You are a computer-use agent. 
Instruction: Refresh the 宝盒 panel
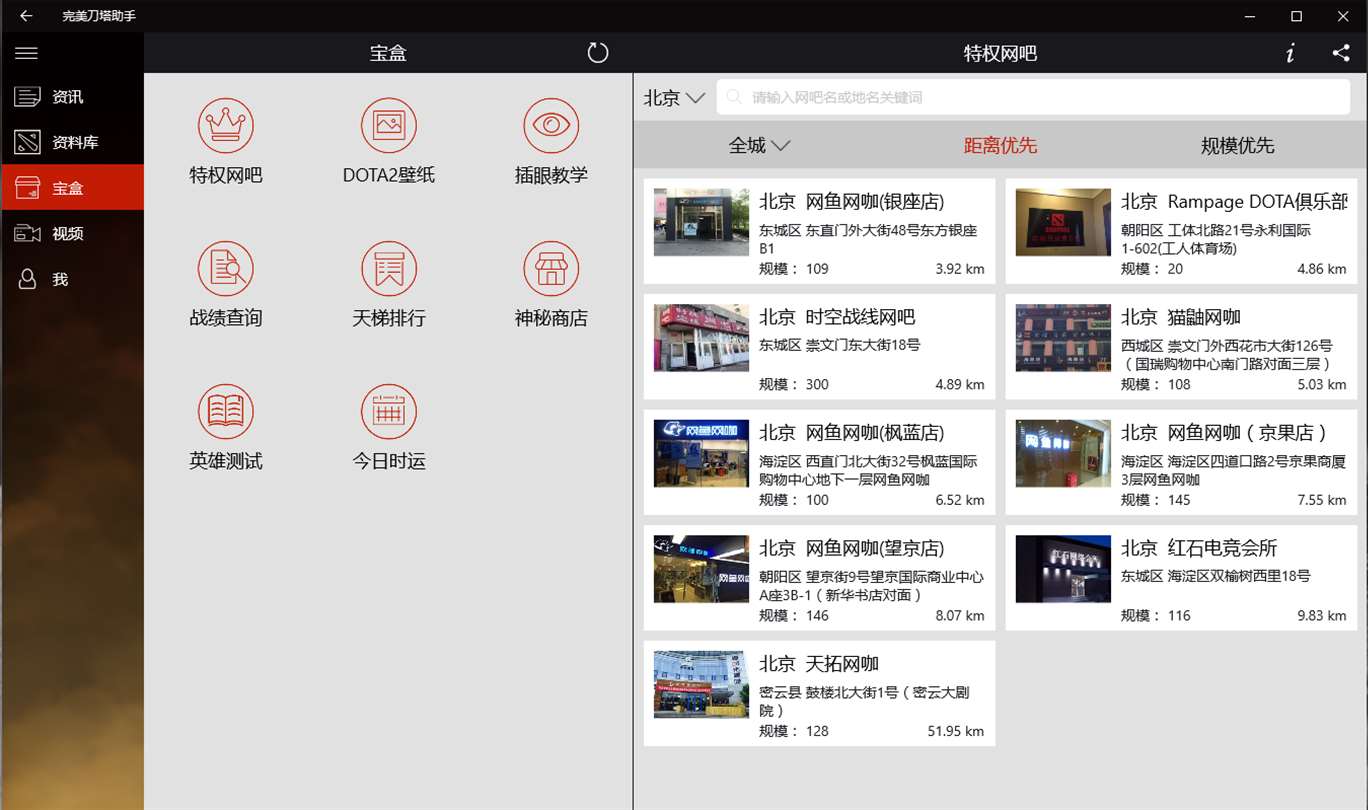(x=598, y=53)
